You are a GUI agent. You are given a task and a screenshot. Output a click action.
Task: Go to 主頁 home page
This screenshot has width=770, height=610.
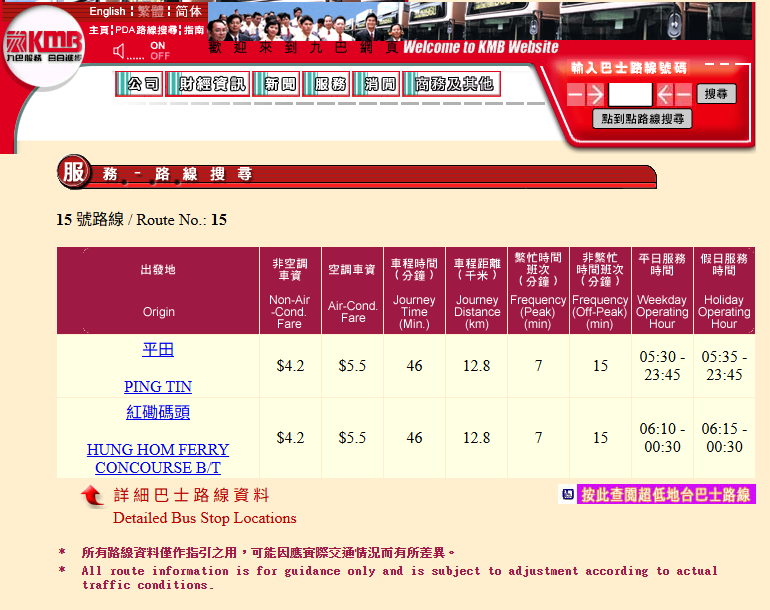pyautogui.click(x=99, y=30)
